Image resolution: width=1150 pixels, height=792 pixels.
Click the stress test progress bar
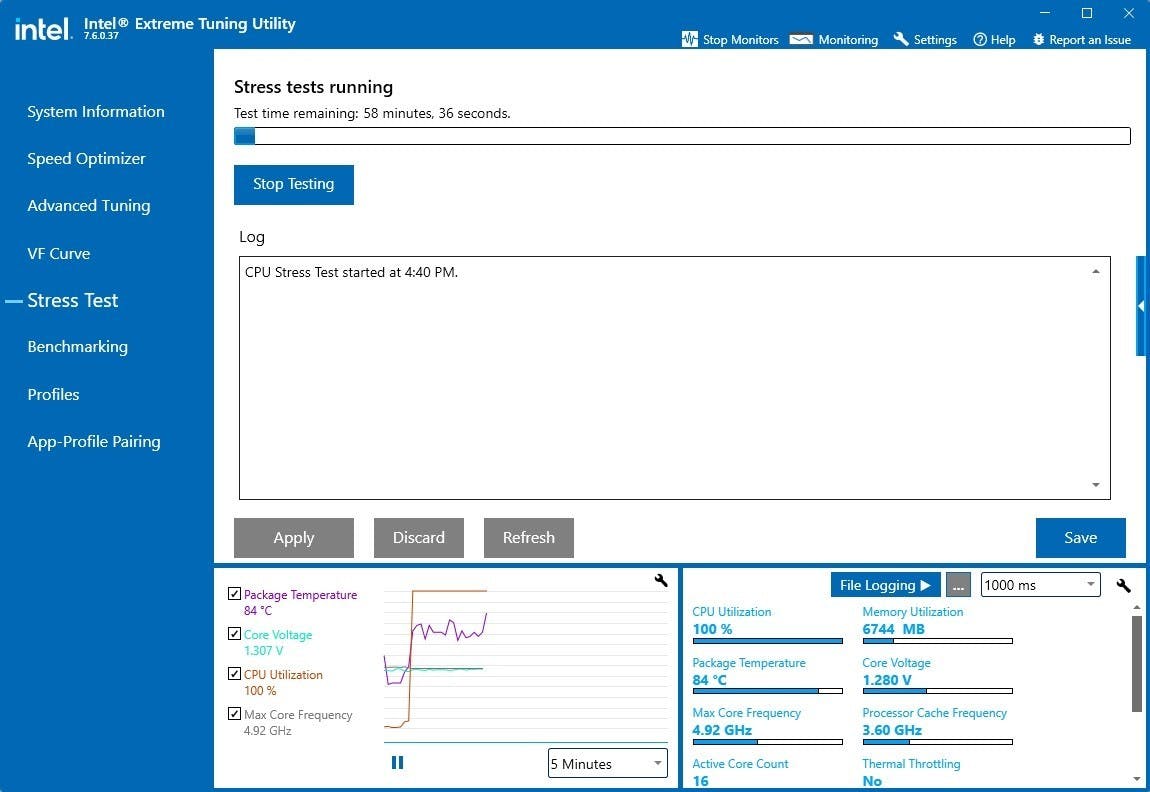click(x=682, y=136)
